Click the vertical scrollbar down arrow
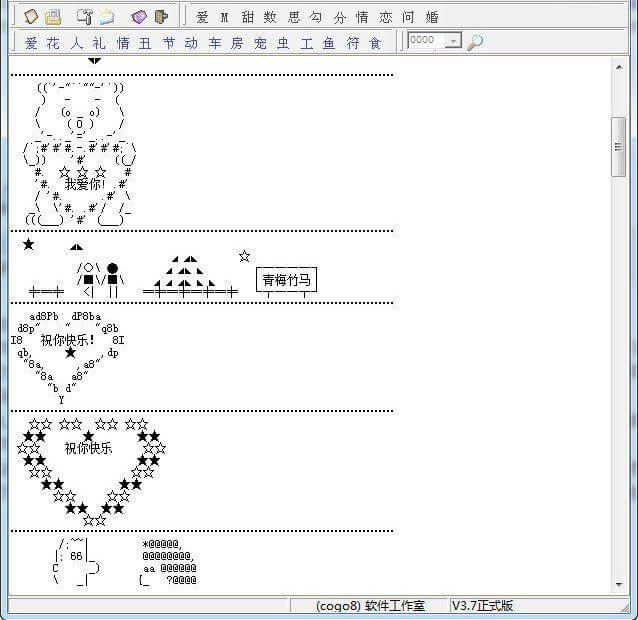This screenshot has height=620, width=638. tap(619, 585)
